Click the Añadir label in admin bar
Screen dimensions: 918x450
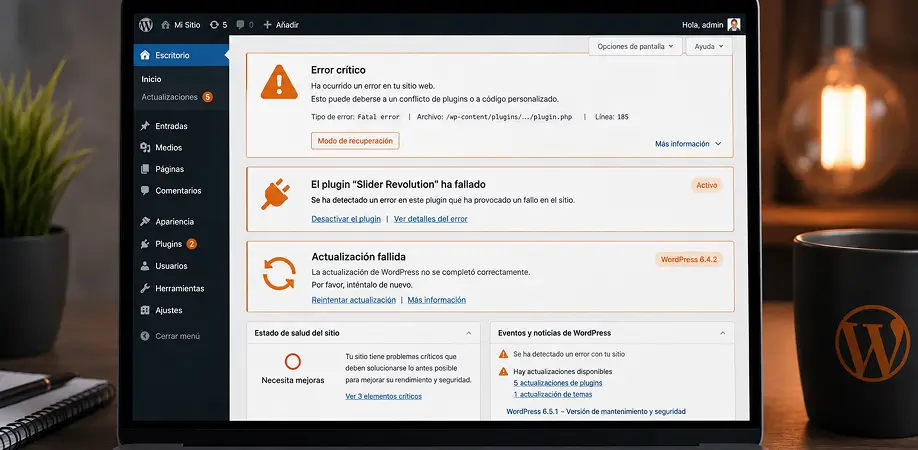(287, 25)
